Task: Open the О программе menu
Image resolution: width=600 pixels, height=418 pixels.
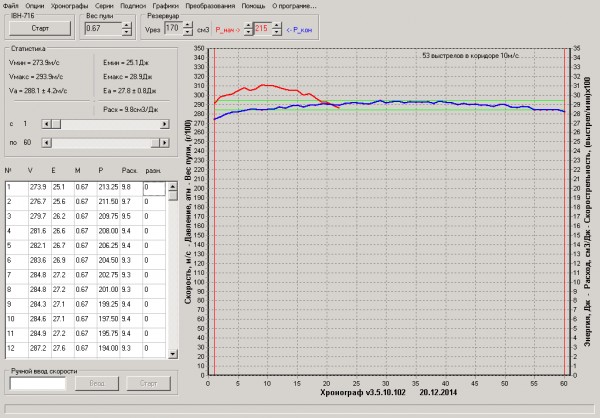Action: tap(294, 6)
